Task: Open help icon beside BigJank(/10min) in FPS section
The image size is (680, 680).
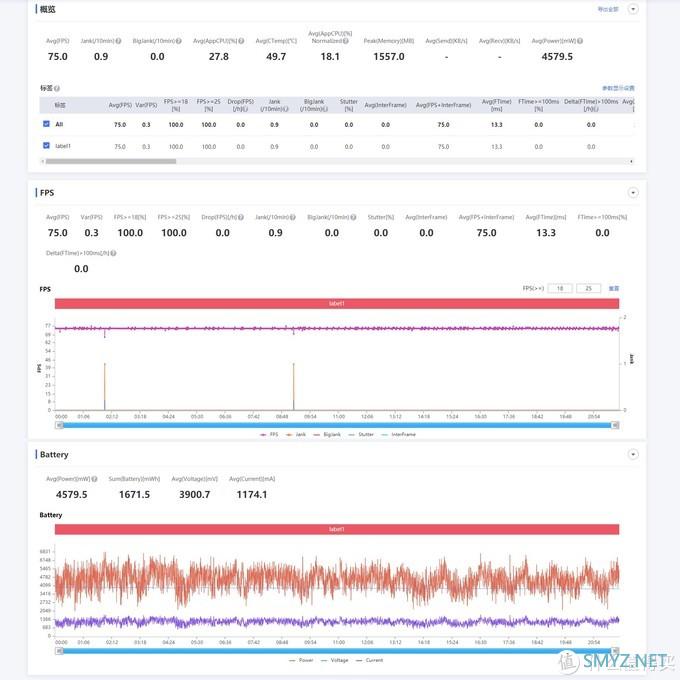Action: pos(353,217)
